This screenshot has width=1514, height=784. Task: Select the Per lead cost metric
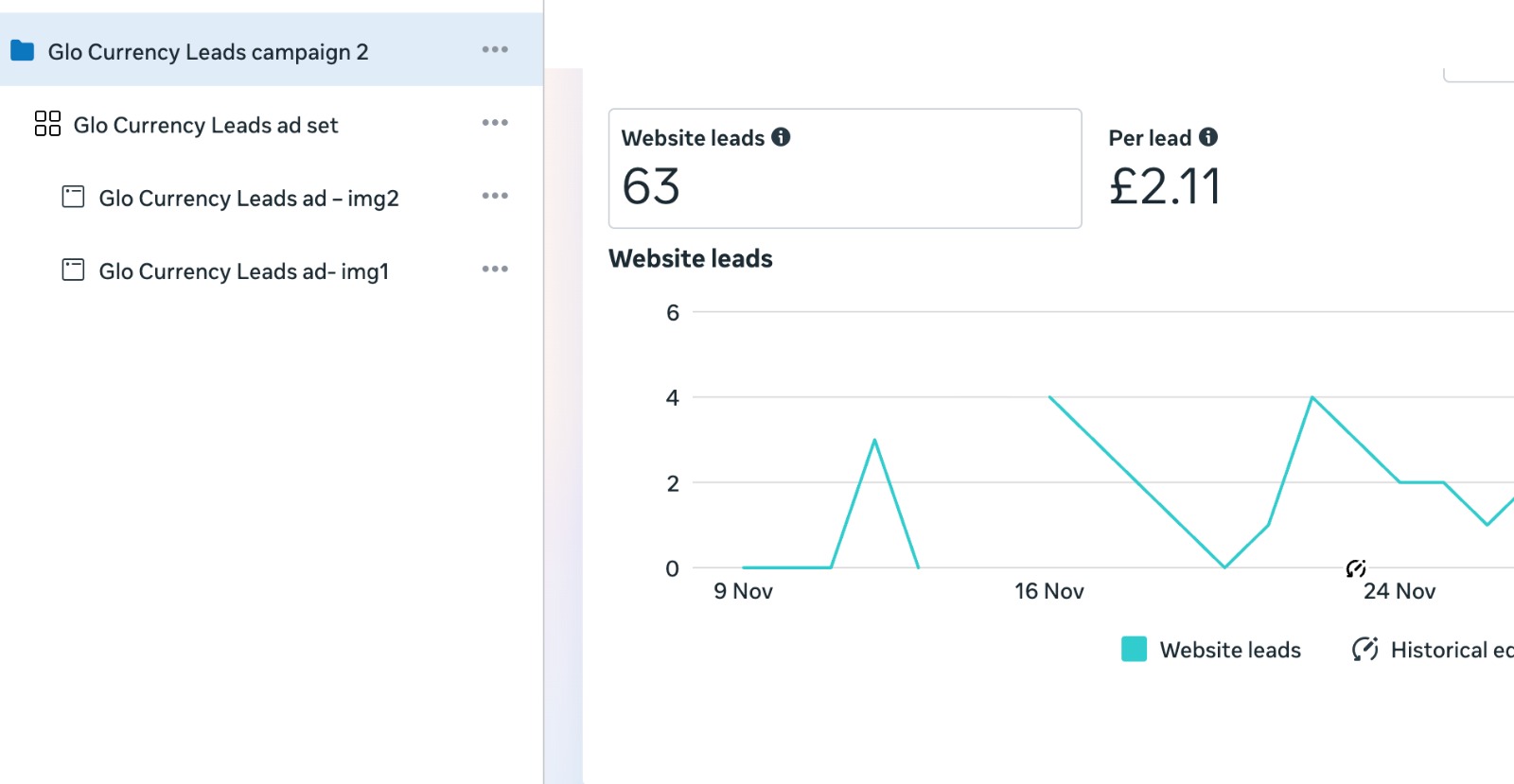point(1165,170)
